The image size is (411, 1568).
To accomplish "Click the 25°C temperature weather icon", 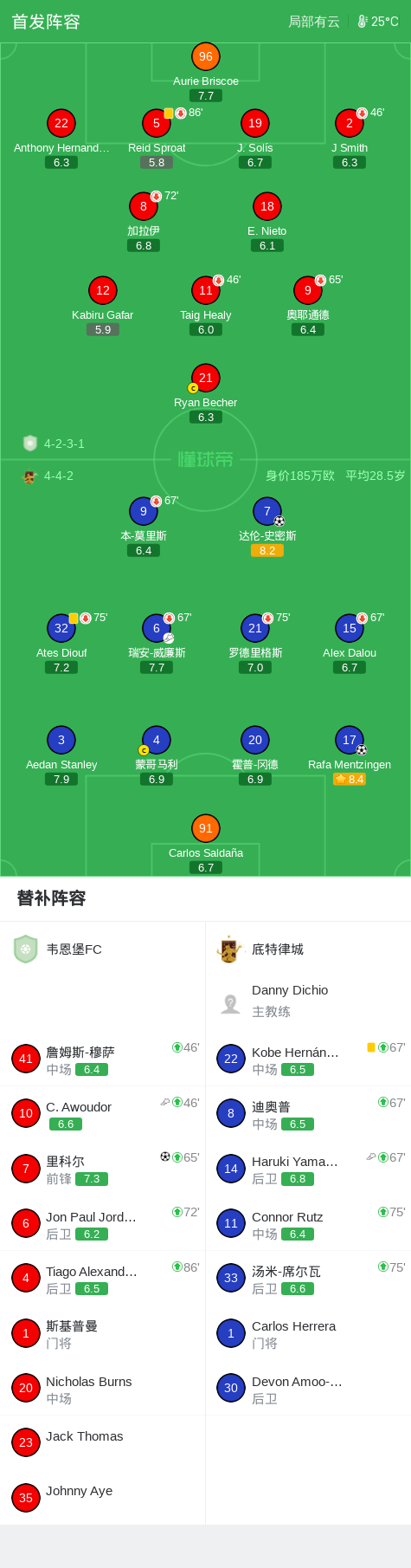I will coord(363,22).
